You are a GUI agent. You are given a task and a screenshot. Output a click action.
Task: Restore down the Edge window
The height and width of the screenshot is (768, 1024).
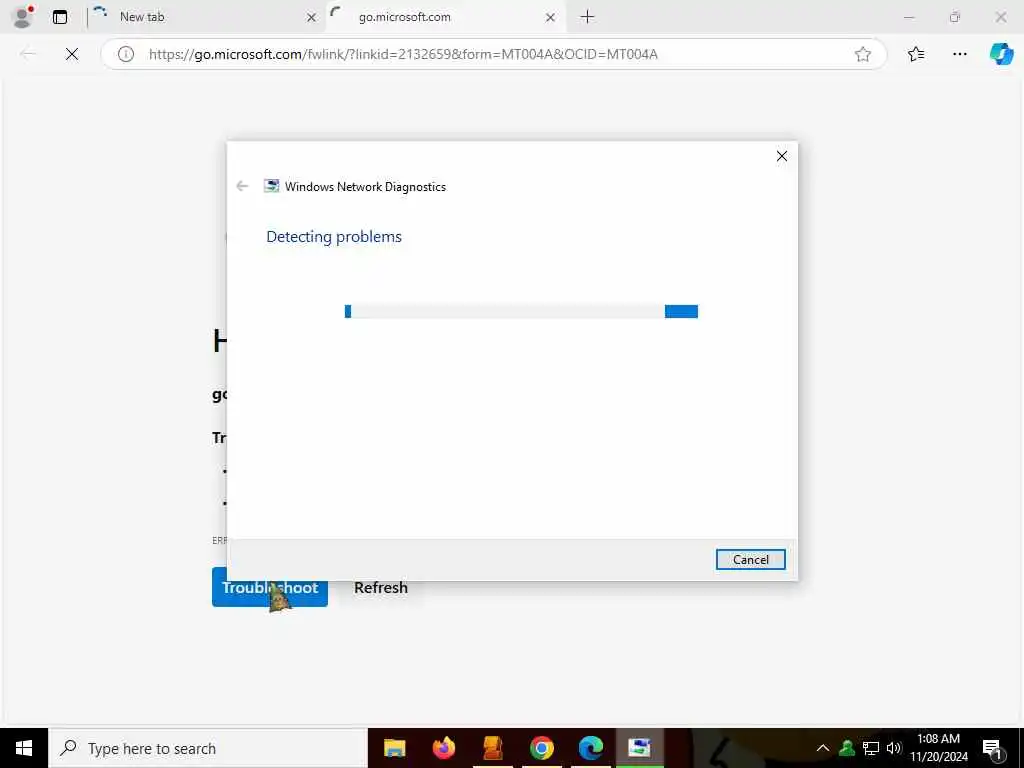(955, 17)
